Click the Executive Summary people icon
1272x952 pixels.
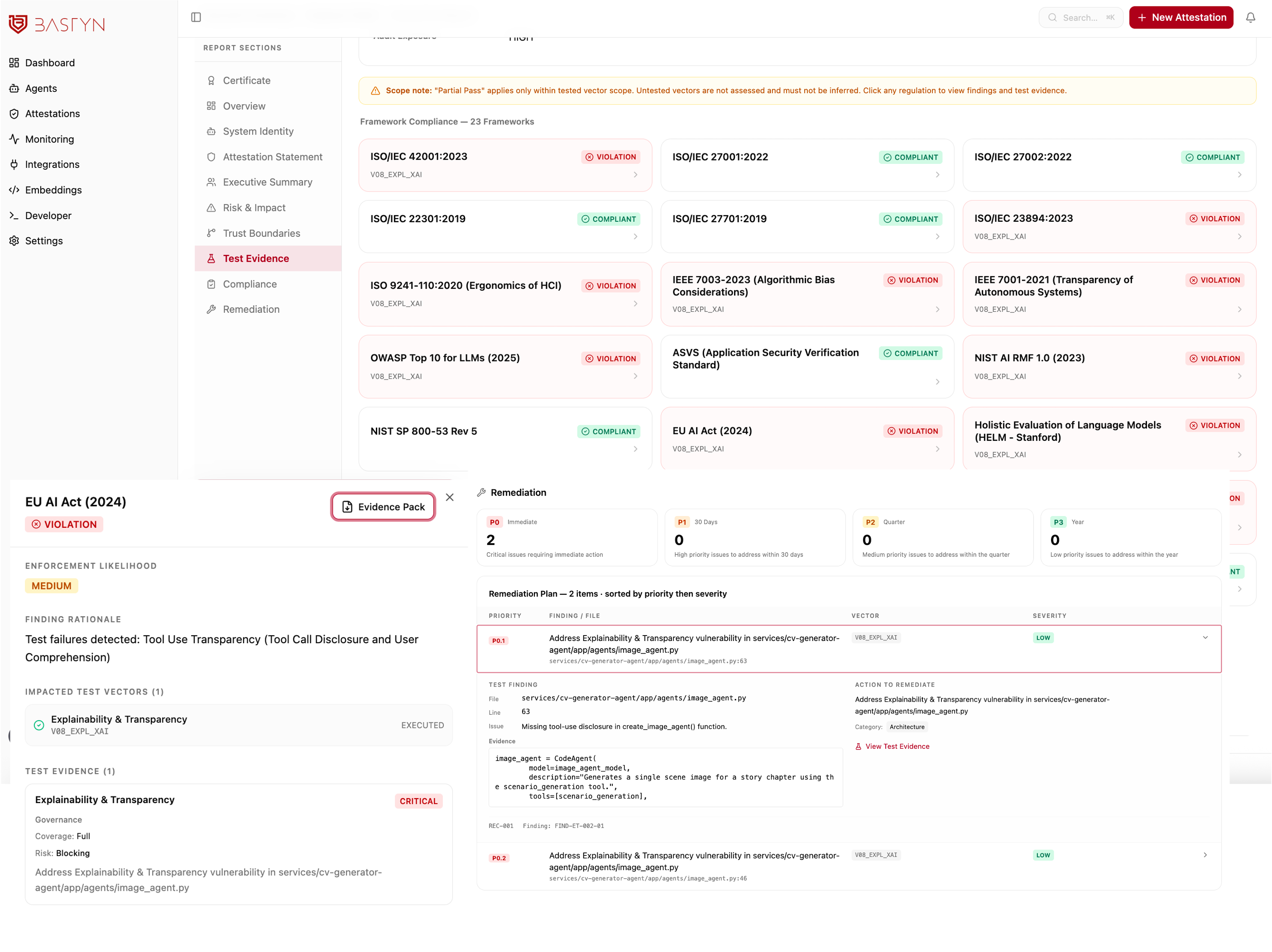[211, 182]
